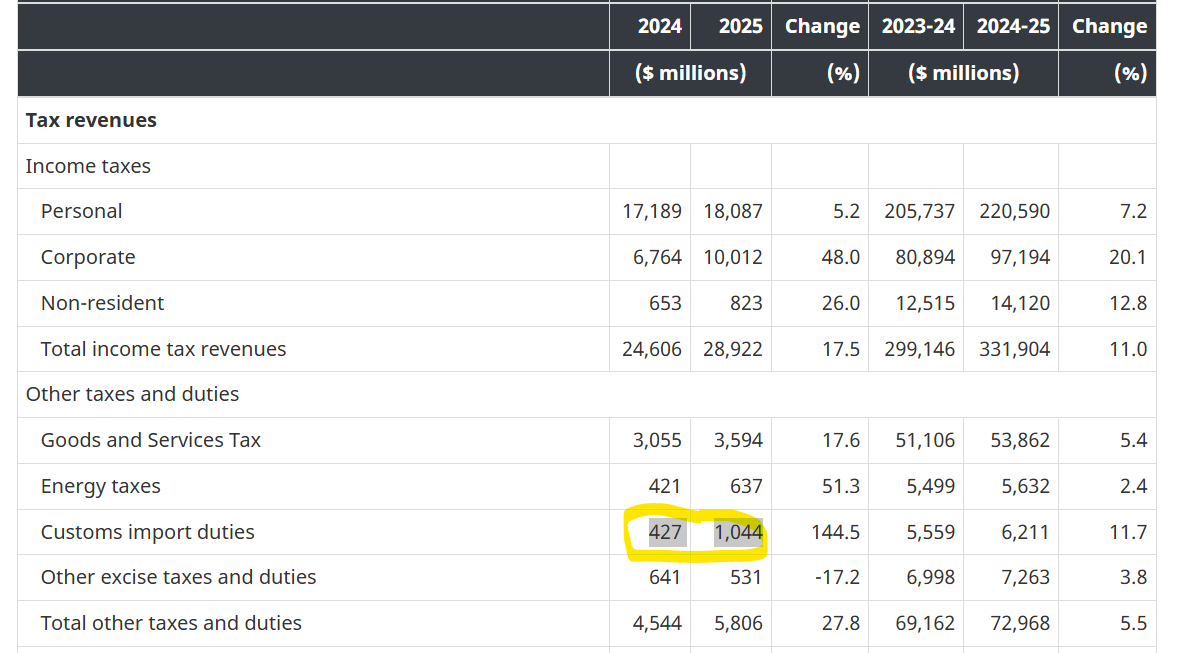
Task: Click the 144.5 percent change value
Action: point(835,532)
